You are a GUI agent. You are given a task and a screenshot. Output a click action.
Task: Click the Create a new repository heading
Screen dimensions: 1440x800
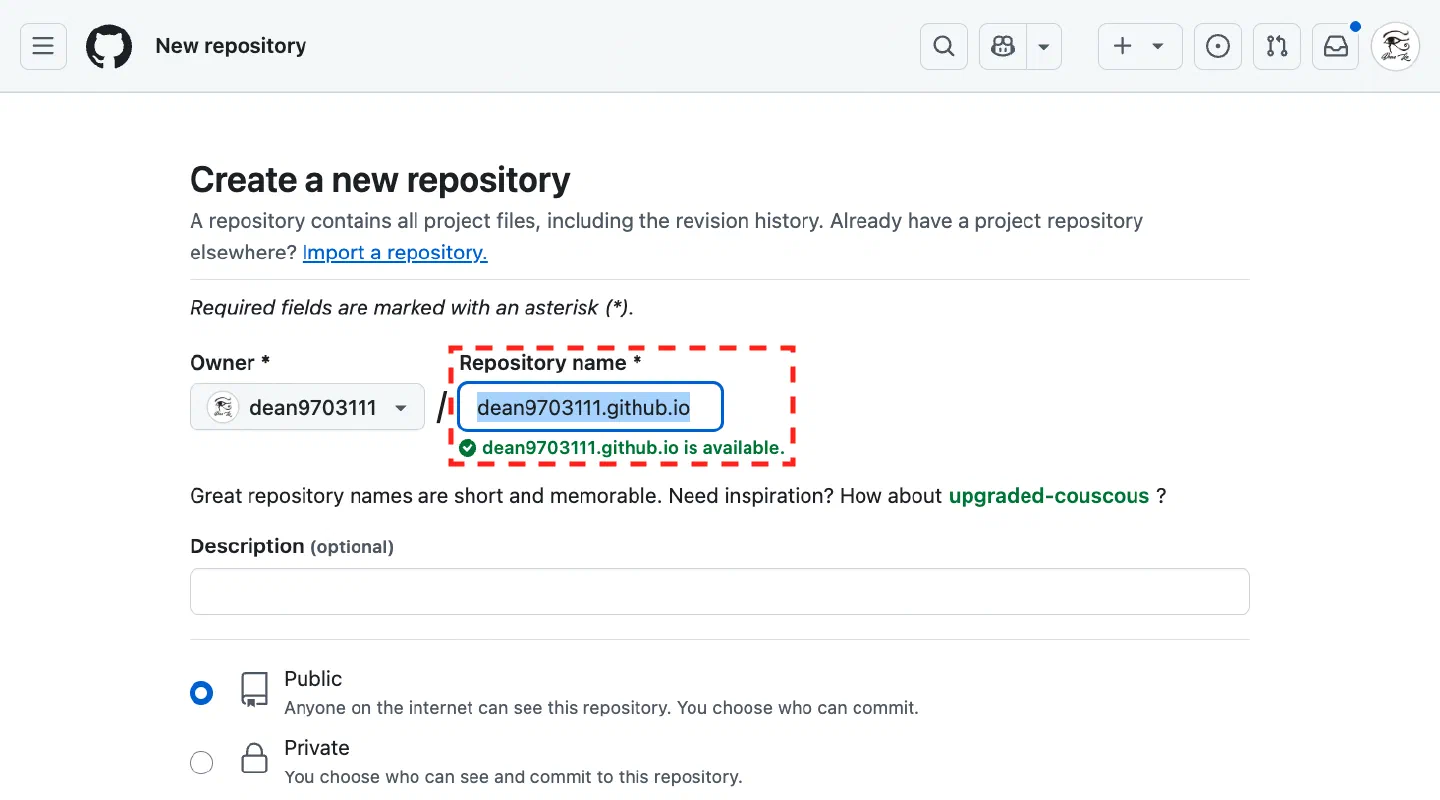point(380,180)
